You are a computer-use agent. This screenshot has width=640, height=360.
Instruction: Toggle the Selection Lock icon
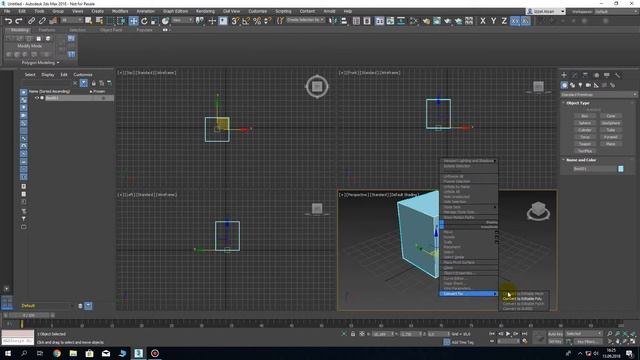tap(353, 334)
